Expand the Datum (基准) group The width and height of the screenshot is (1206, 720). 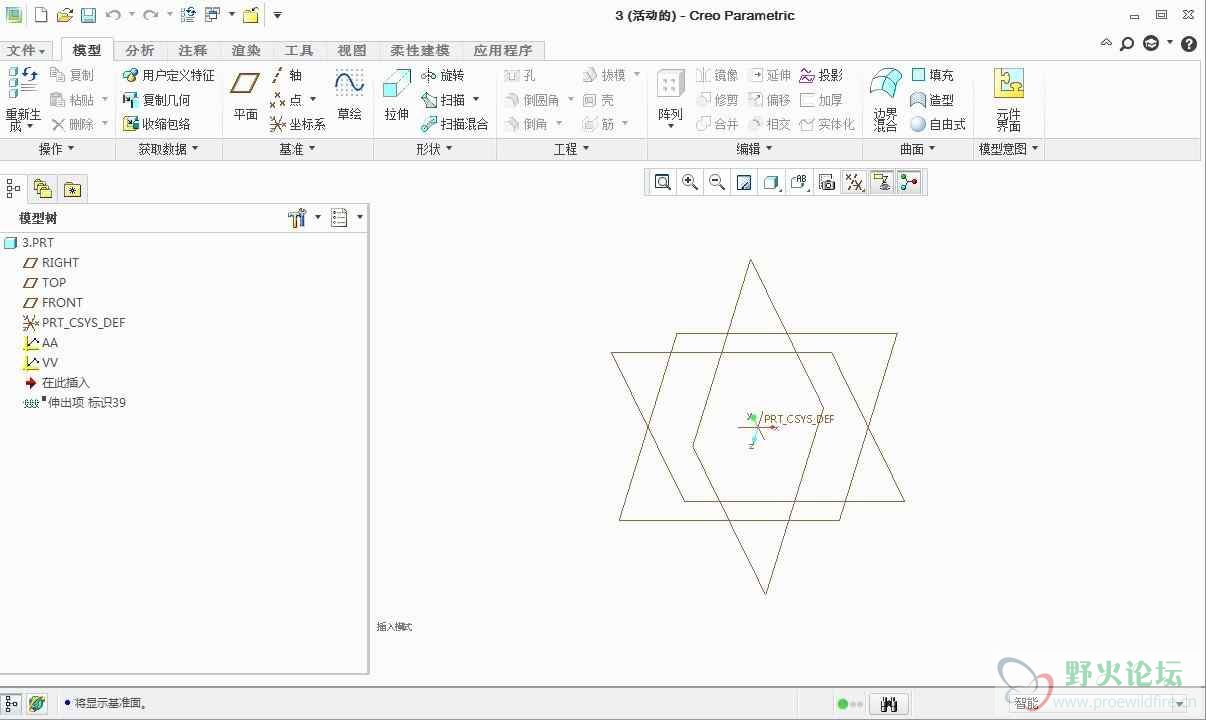point(297,149)
